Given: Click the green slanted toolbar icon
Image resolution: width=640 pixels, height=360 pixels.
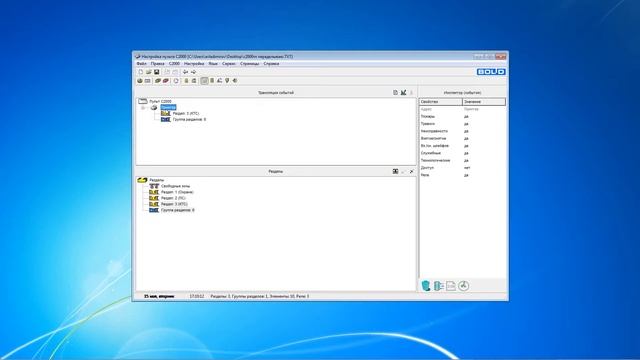Looking at the screenshot, I should coord(158,81).
